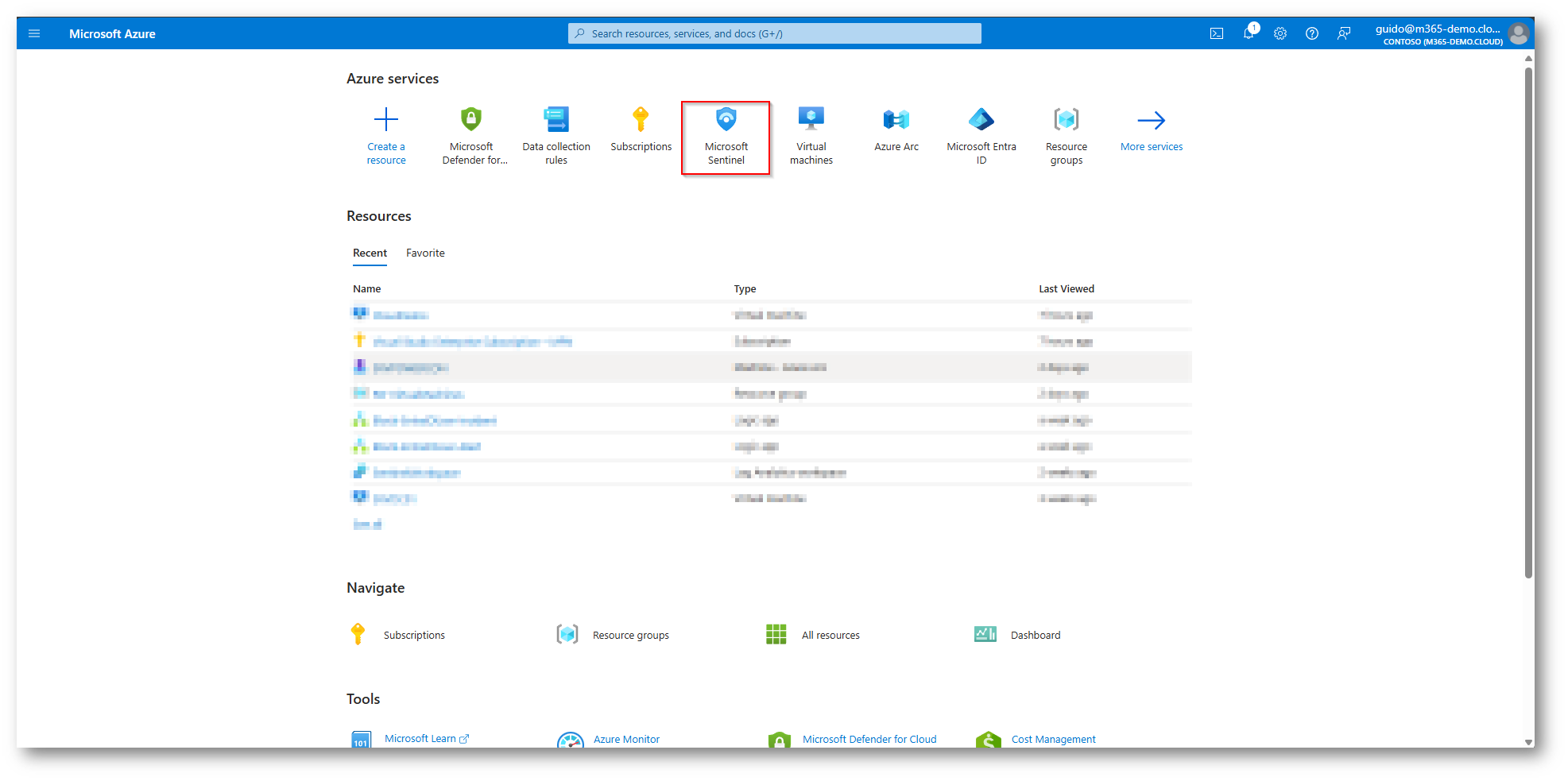Click the Dashboard chart icon

tap(985, 634)
